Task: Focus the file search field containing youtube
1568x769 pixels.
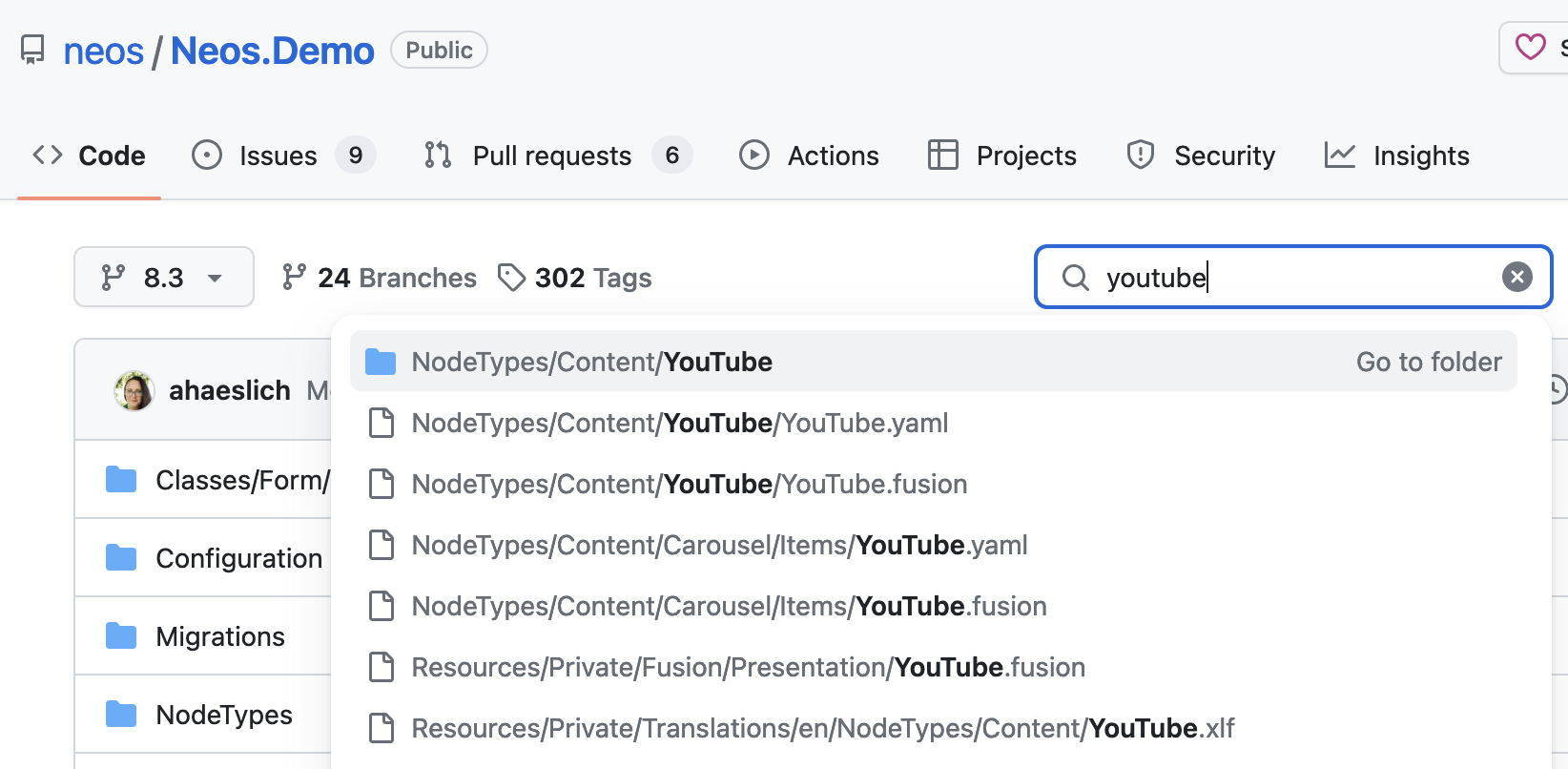Action: tap(1293, 278)
